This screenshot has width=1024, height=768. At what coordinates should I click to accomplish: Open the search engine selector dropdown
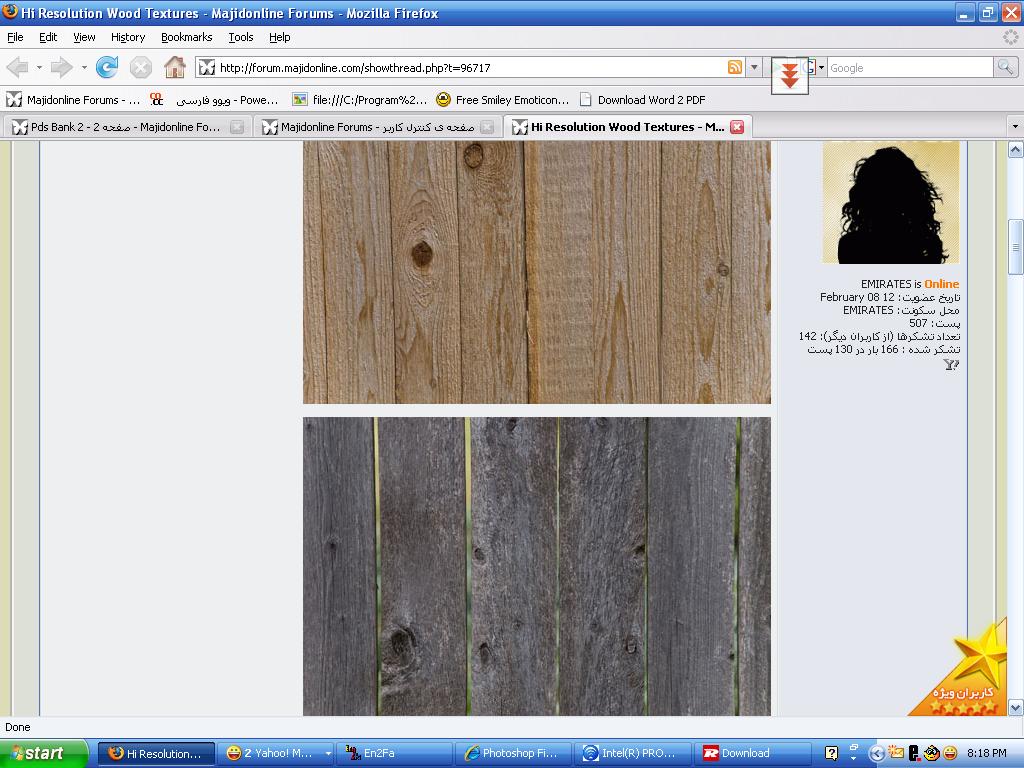(x=822, y=67)
